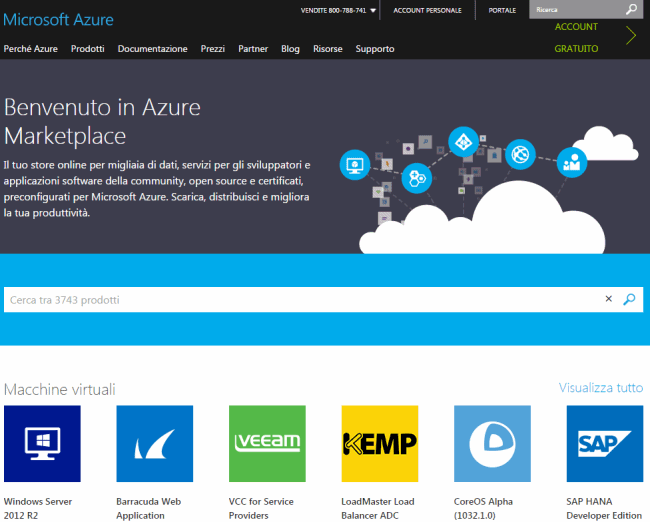Click the Macchine virtuali section heading
The width and height of the screenshot is (650, 522).
point(60,389)
